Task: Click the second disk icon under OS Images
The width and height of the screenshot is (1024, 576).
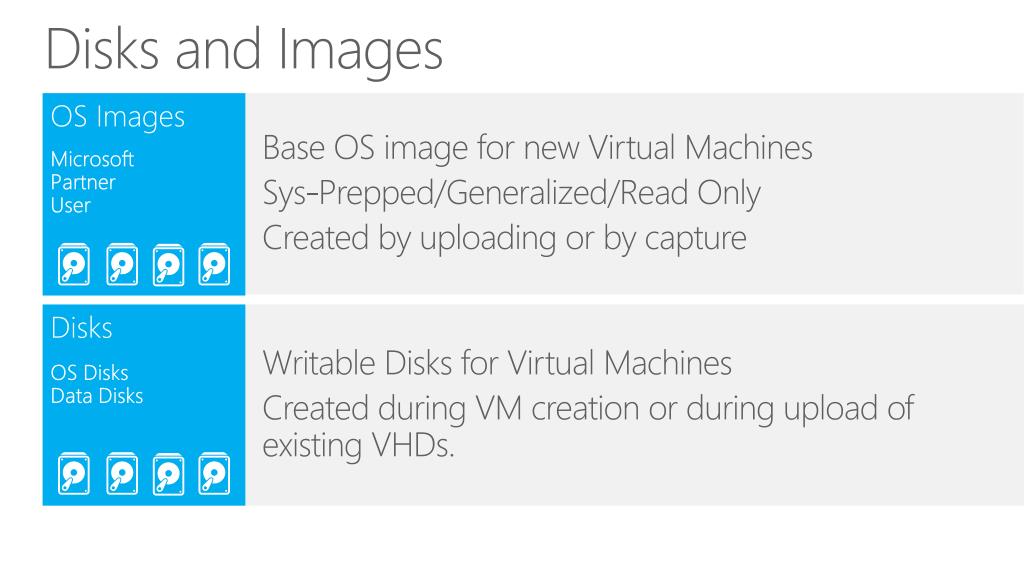Action: click(x=122, y=264)
